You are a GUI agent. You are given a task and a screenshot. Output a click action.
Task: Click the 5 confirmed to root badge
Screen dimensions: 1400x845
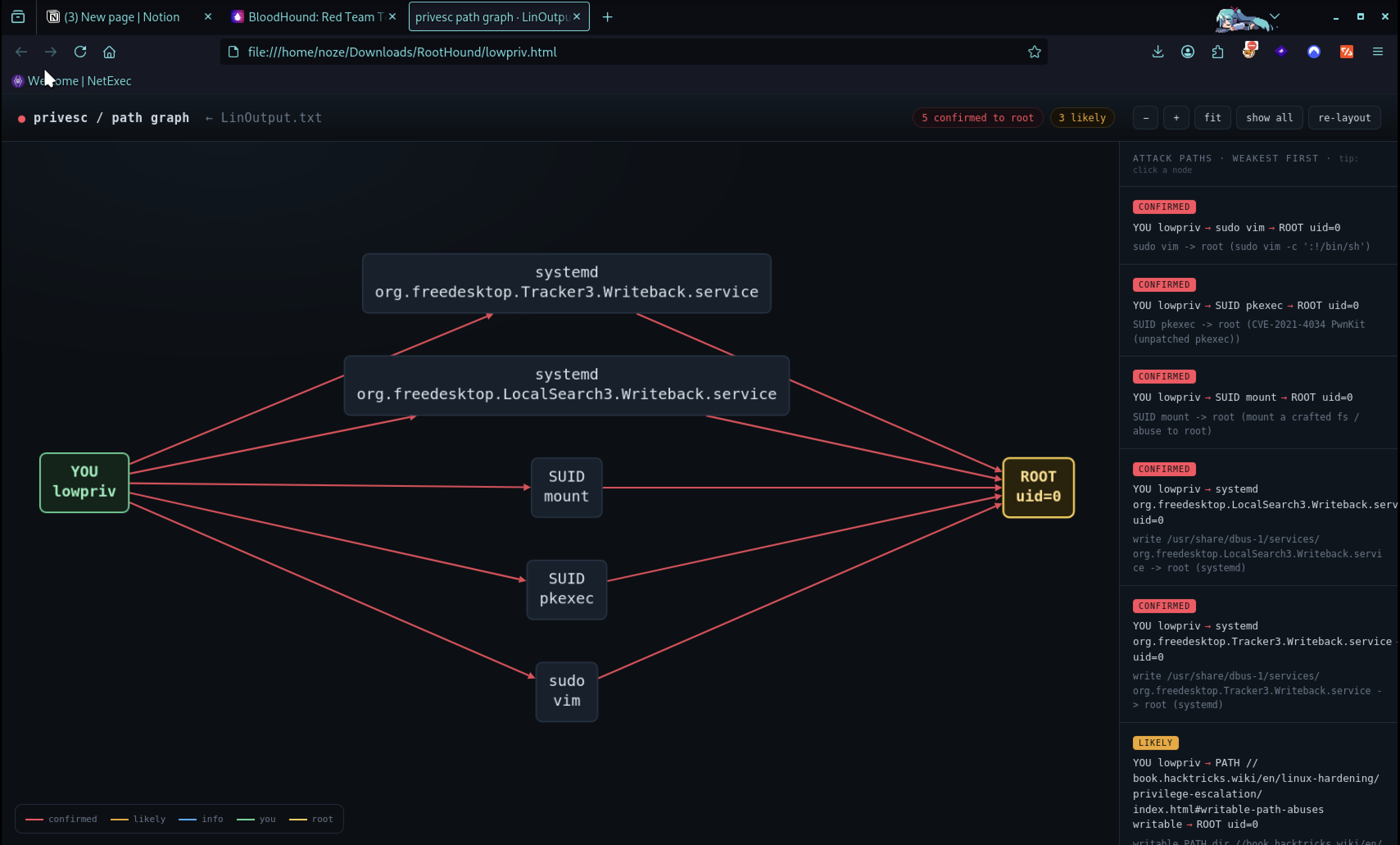tap(977, 118)
